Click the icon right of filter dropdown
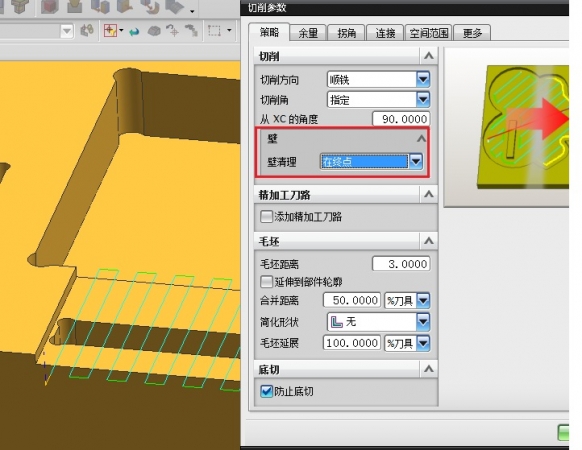The width and height of the screenshot is (582, 450). [x=87, y=31]
